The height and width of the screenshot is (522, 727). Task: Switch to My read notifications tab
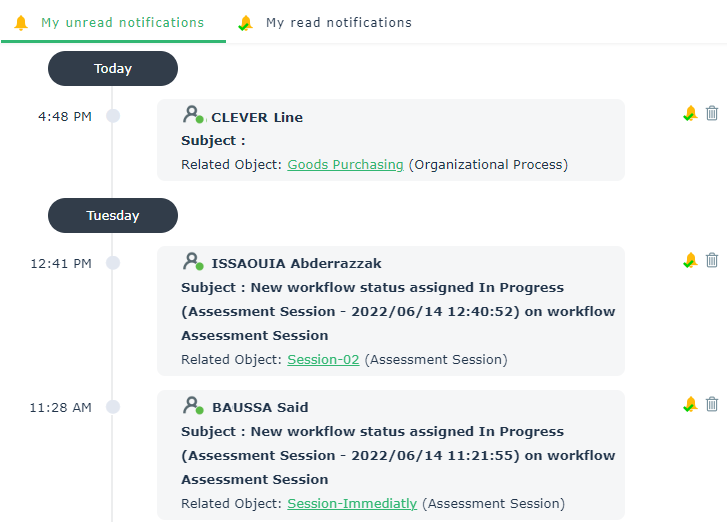pyautogui.click(x=326, y=22)
